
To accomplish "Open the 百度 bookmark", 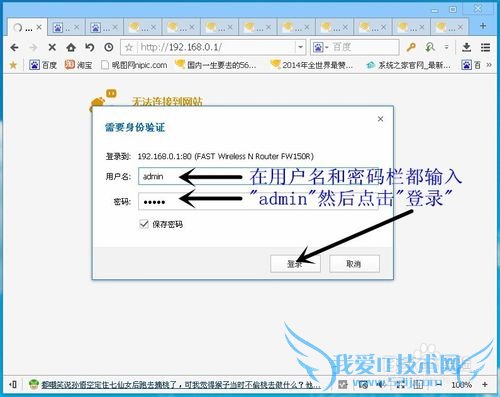I will tap(43, 65).
